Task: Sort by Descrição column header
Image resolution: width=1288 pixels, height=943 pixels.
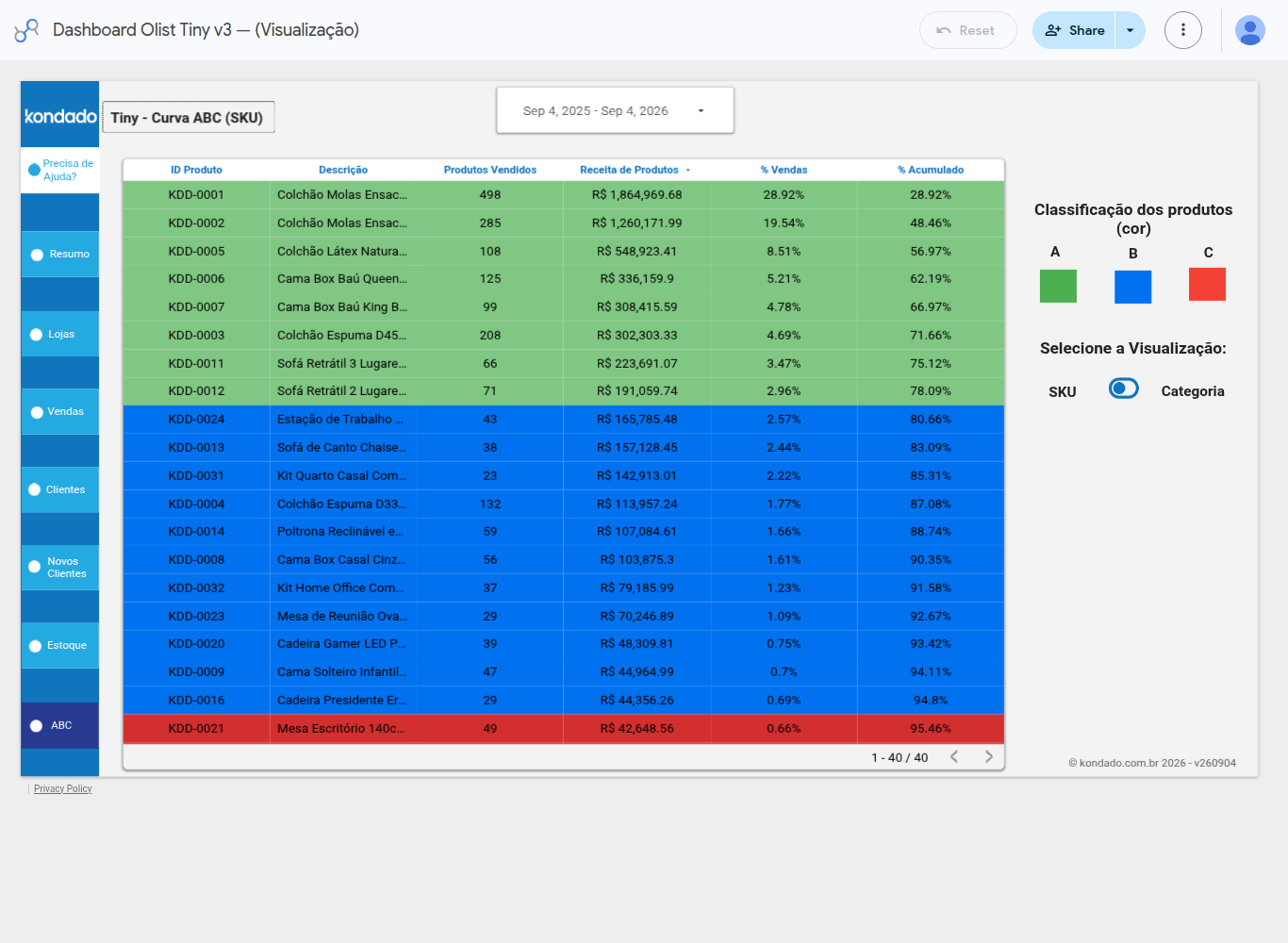Action: (x=343, y=170)
